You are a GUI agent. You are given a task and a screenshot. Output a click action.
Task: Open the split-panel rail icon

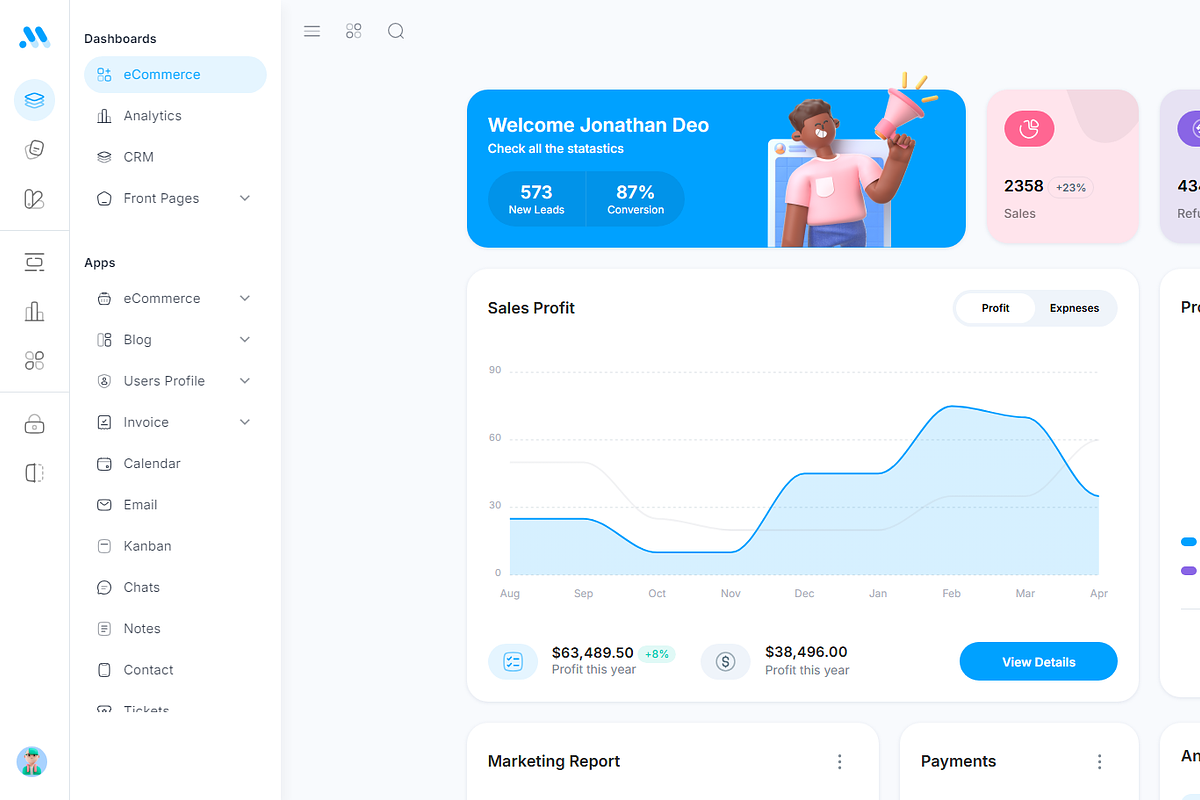pos(34,473)
